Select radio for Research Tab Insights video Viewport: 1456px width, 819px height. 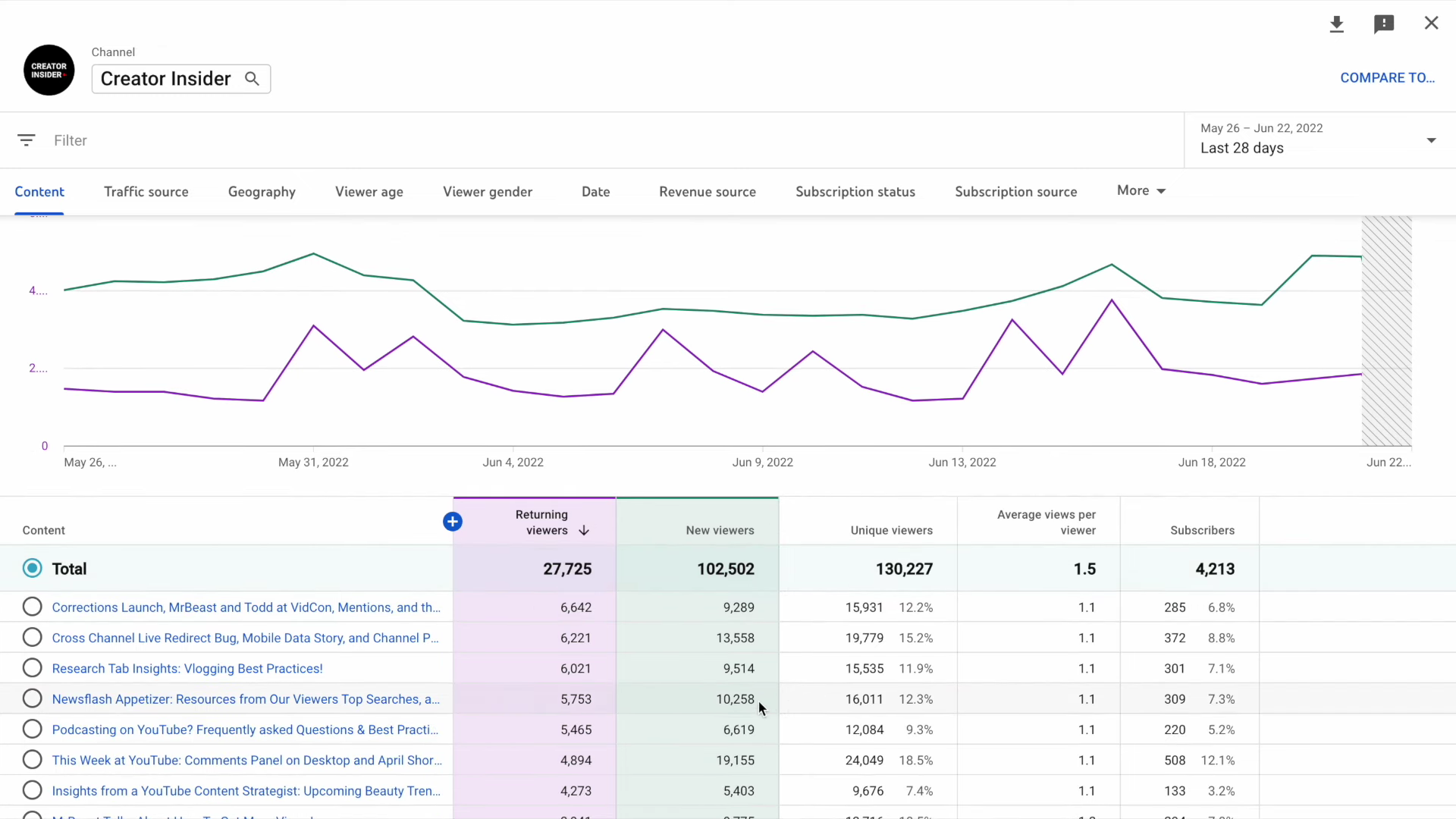coord(33,668)
